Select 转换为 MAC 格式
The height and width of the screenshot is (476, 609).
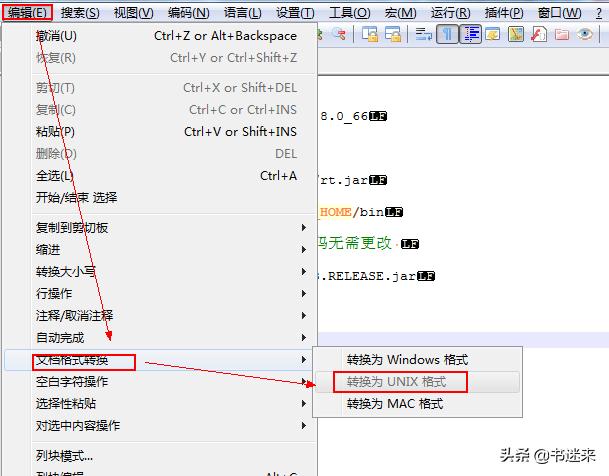tap(417, 404)
